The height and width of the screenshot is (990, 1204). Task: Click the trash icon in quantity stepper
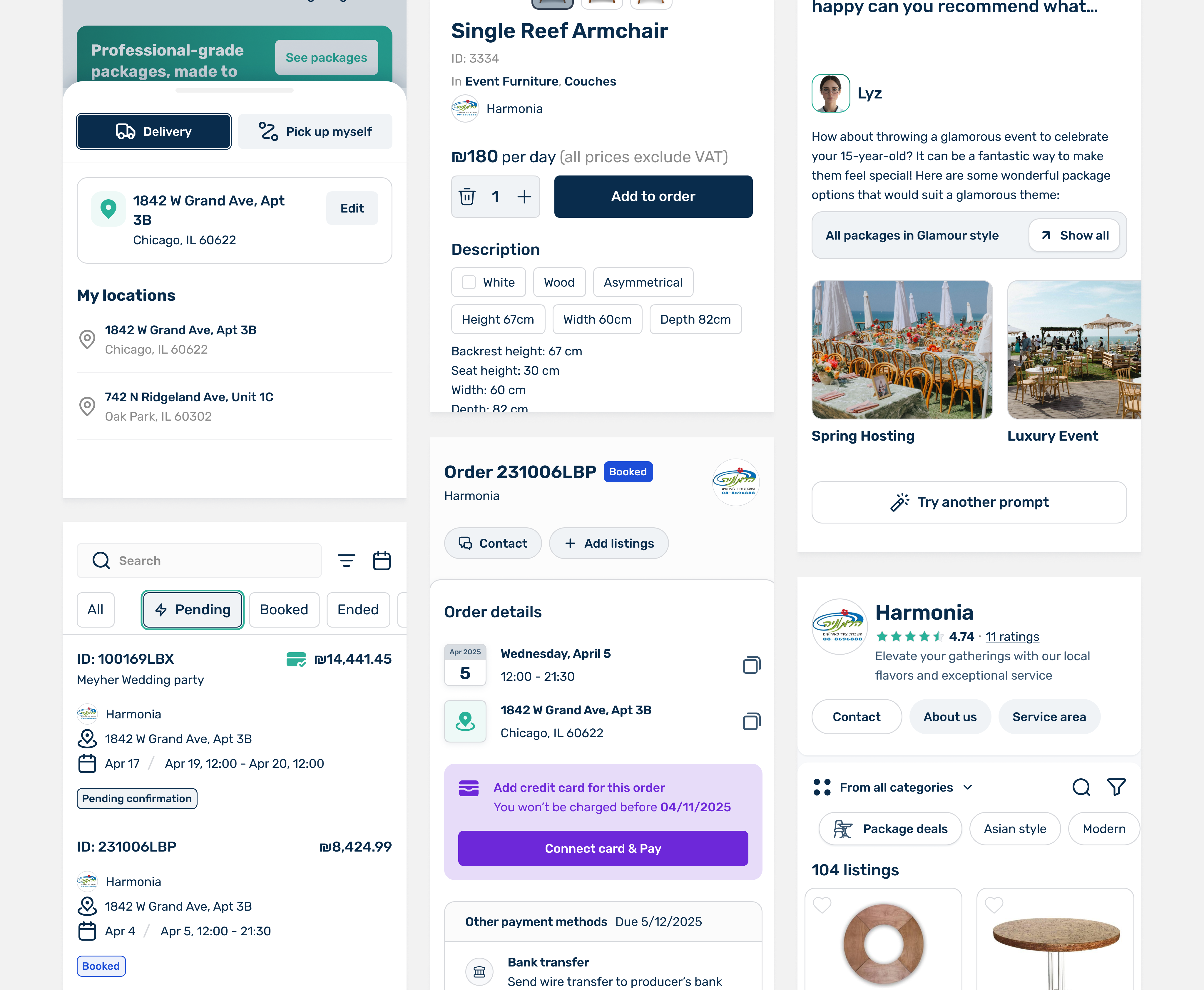coord(466,197)
